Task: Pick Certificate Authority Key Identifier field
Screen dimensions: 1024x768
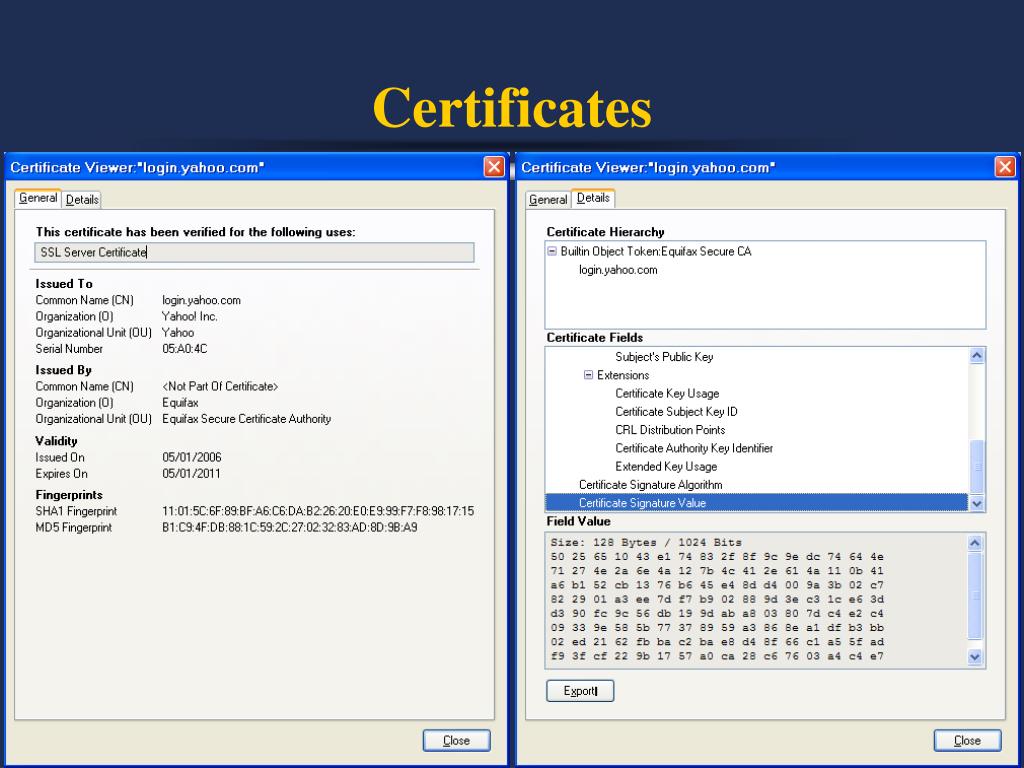Action: tap(693, 448)
